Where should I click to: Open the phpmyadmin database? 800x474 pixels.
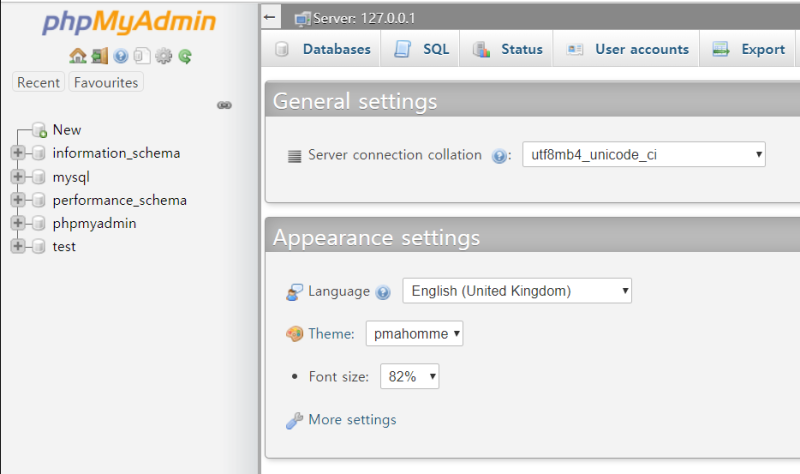(x=94, y=223)
